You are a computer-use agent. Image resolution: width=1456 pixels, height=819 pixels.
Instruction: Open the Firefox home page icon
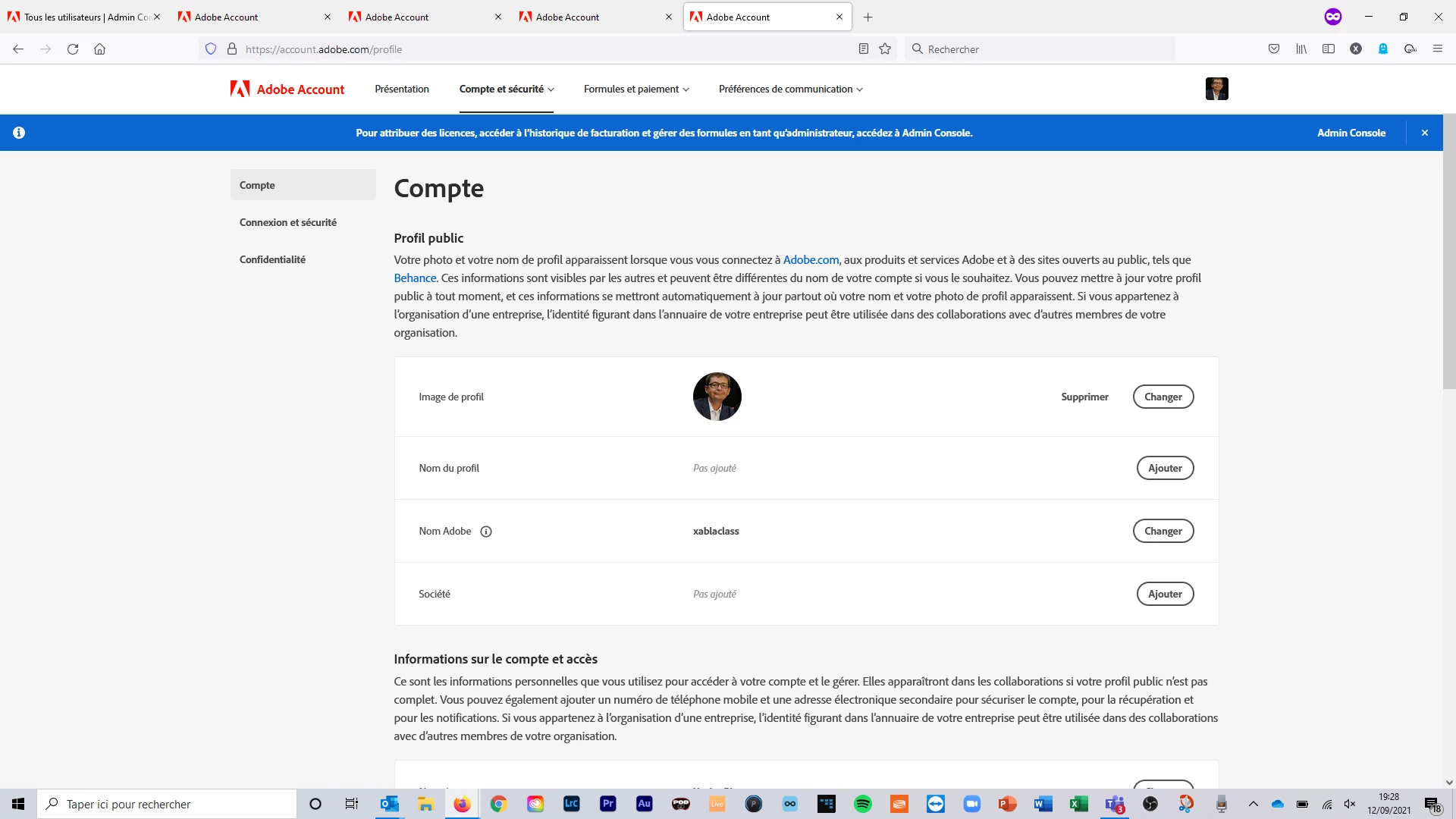click(x=99, y=49)
